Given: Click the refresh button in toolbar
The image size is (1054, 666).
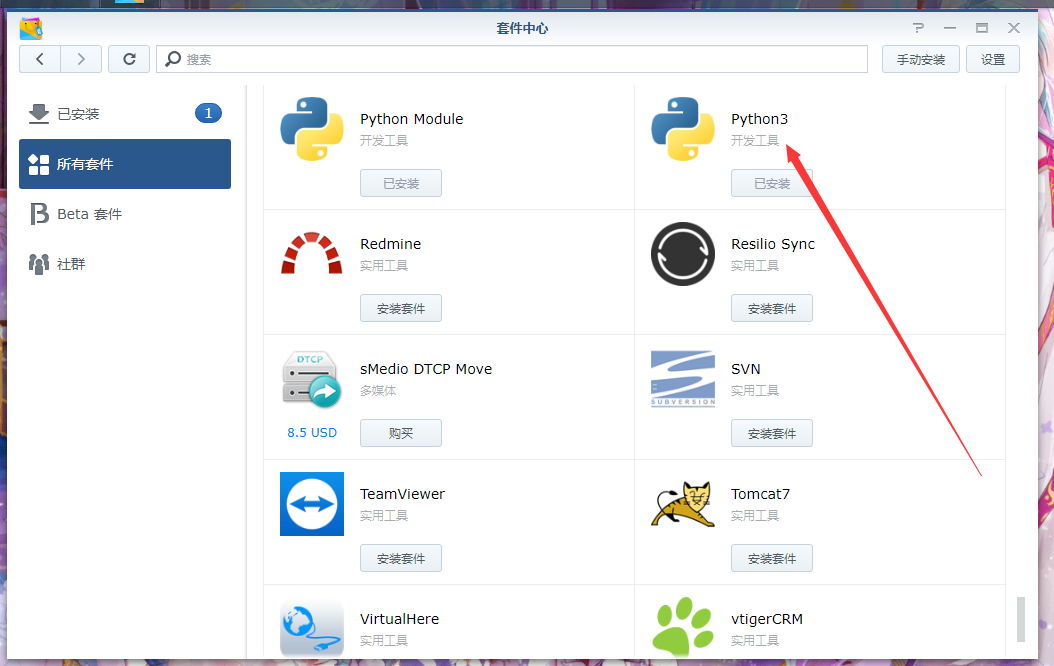Looking at the screenshot, I should click(x=129, y=59).
